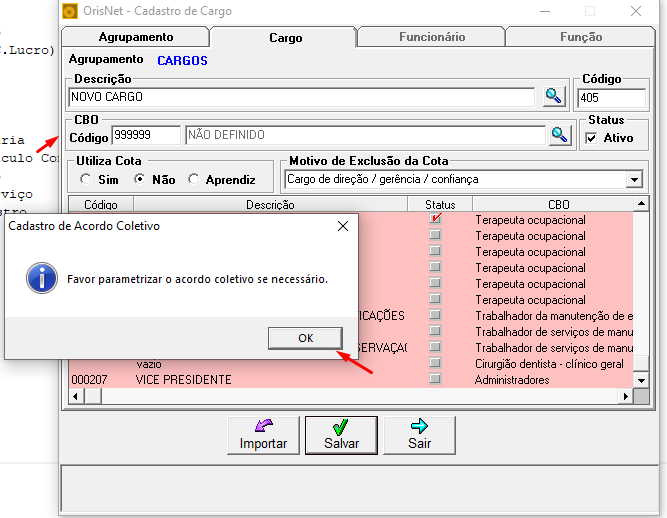Image resolution: width=667 pixels, height=518 pixels.
Task: Switch to the Funcionário tab
Action: point(432,37)
